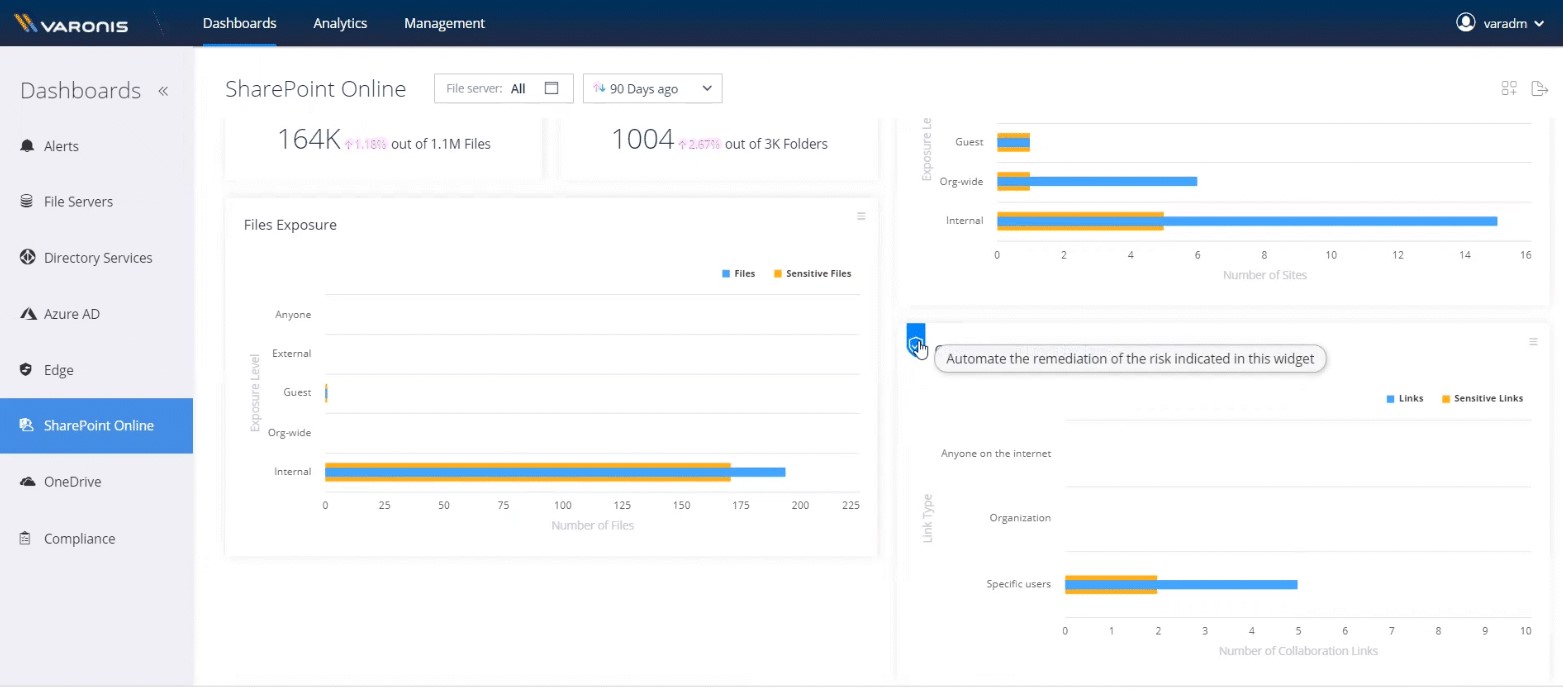The height and width of the screenshot is (690, 1563).
Task: Click the blue Internal files bar
Action: (758, 472)
